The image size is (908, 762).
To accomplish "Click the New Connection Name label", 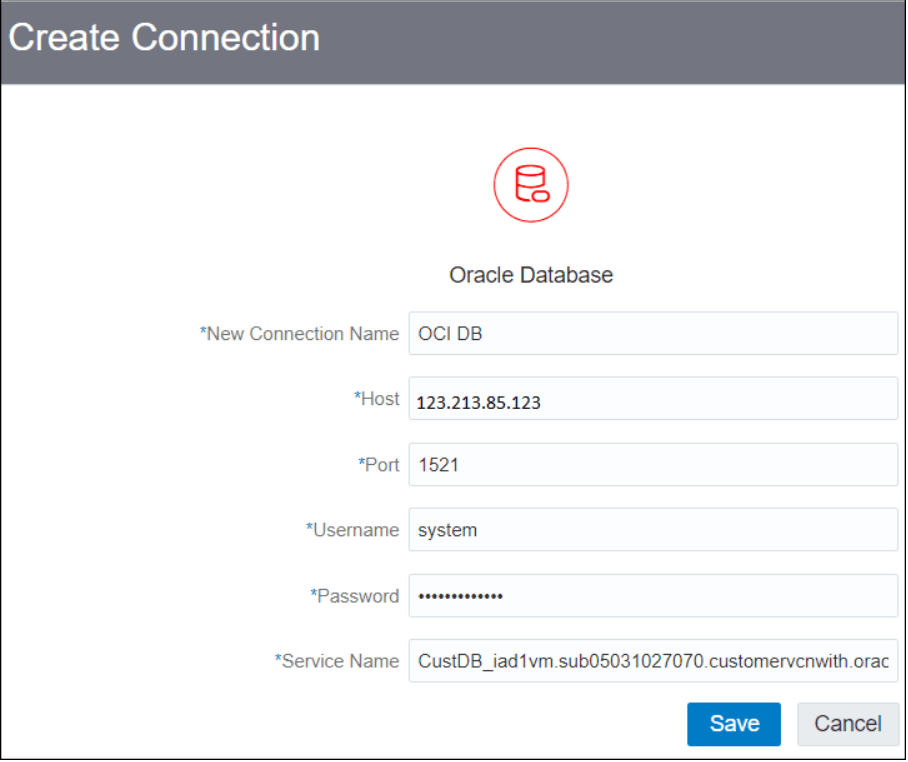I will (299, 334).
